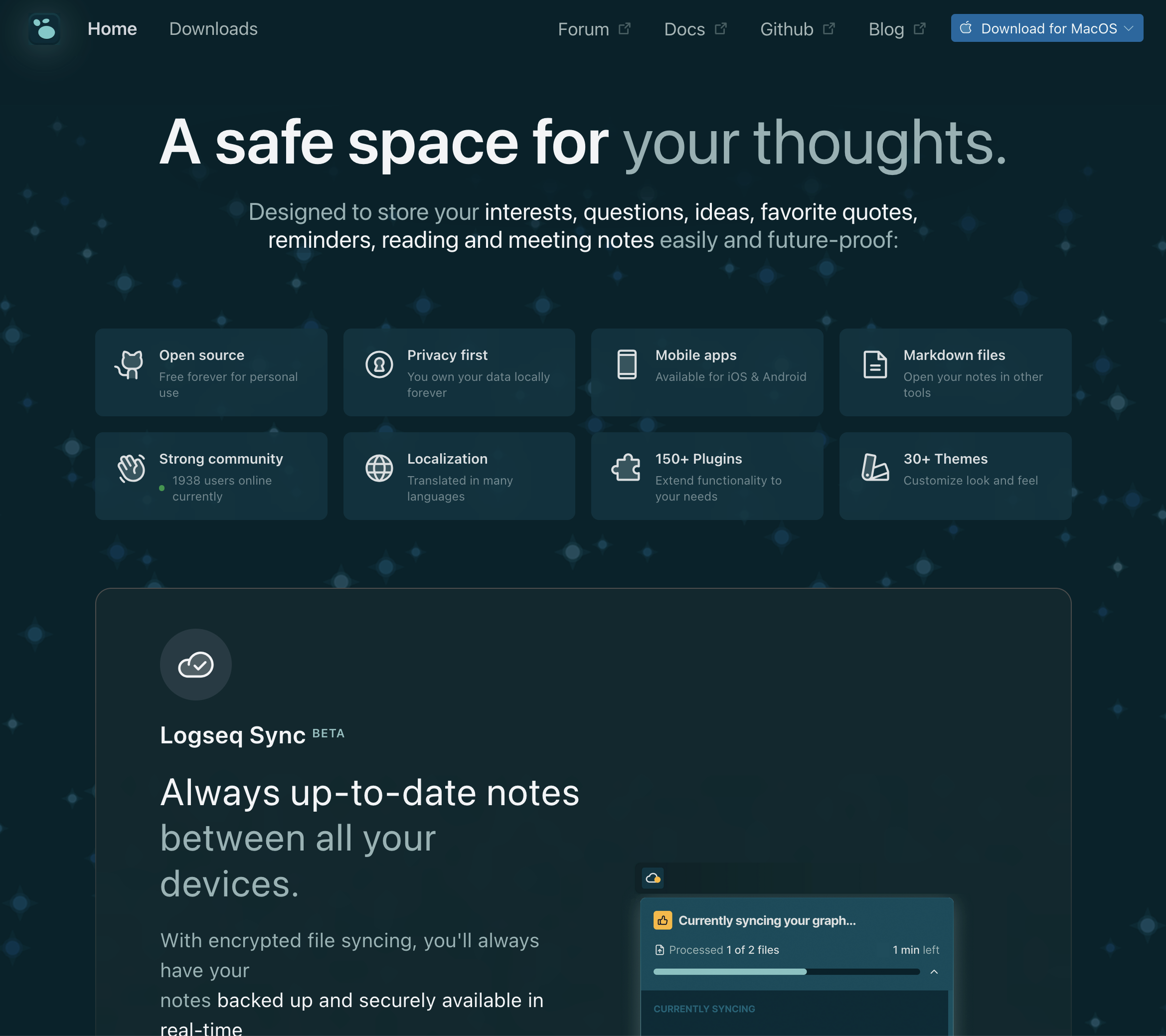Click the small cloud sync status icon
The height and width of the screenshot is (1036, 1166).
(x=652, y=878)
